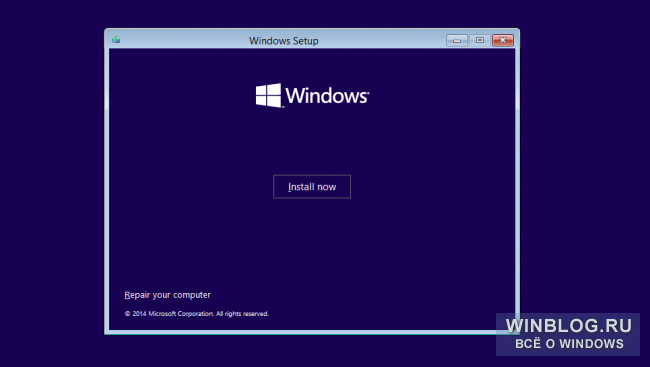
Task: Click the Install now button
Action: [312, 187]
